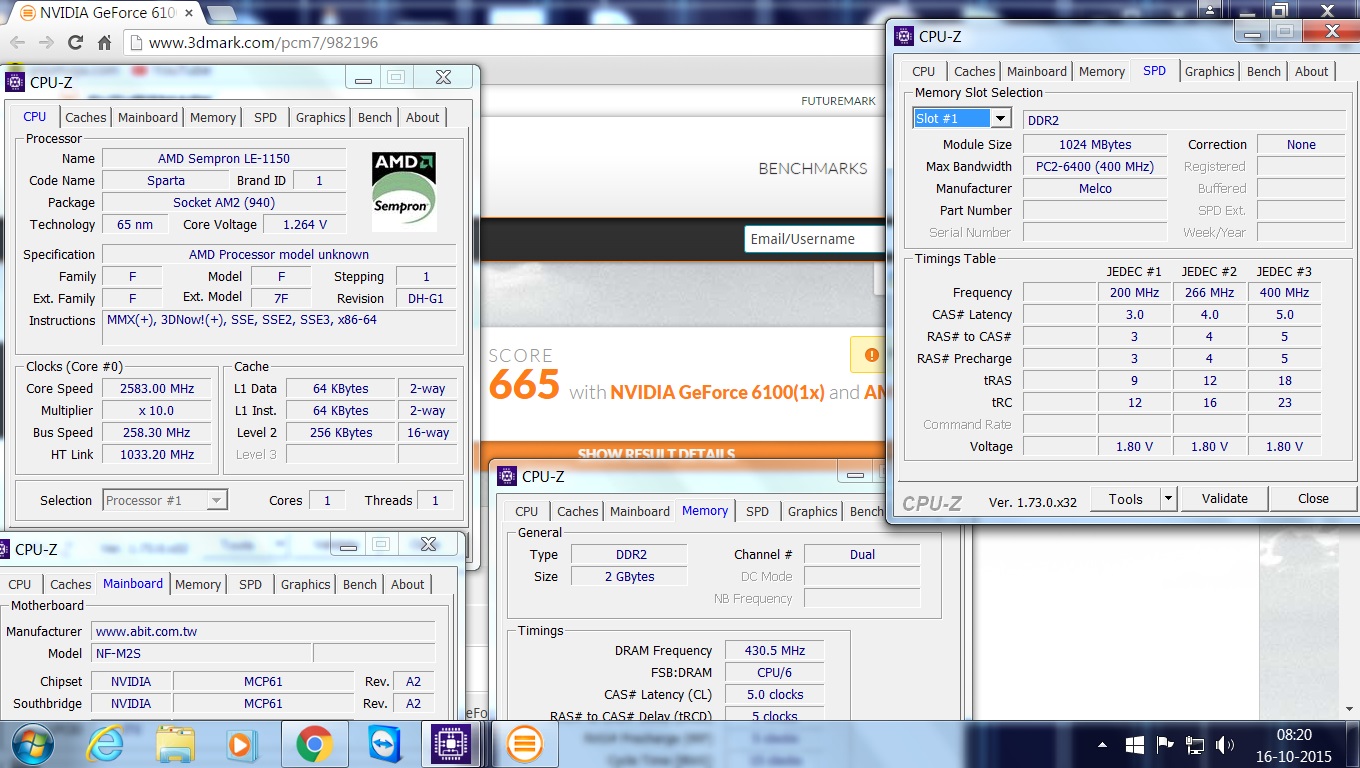Select SPD tab in Memory window
Viewport: 1360px width, 768px height.
[758, 511]
